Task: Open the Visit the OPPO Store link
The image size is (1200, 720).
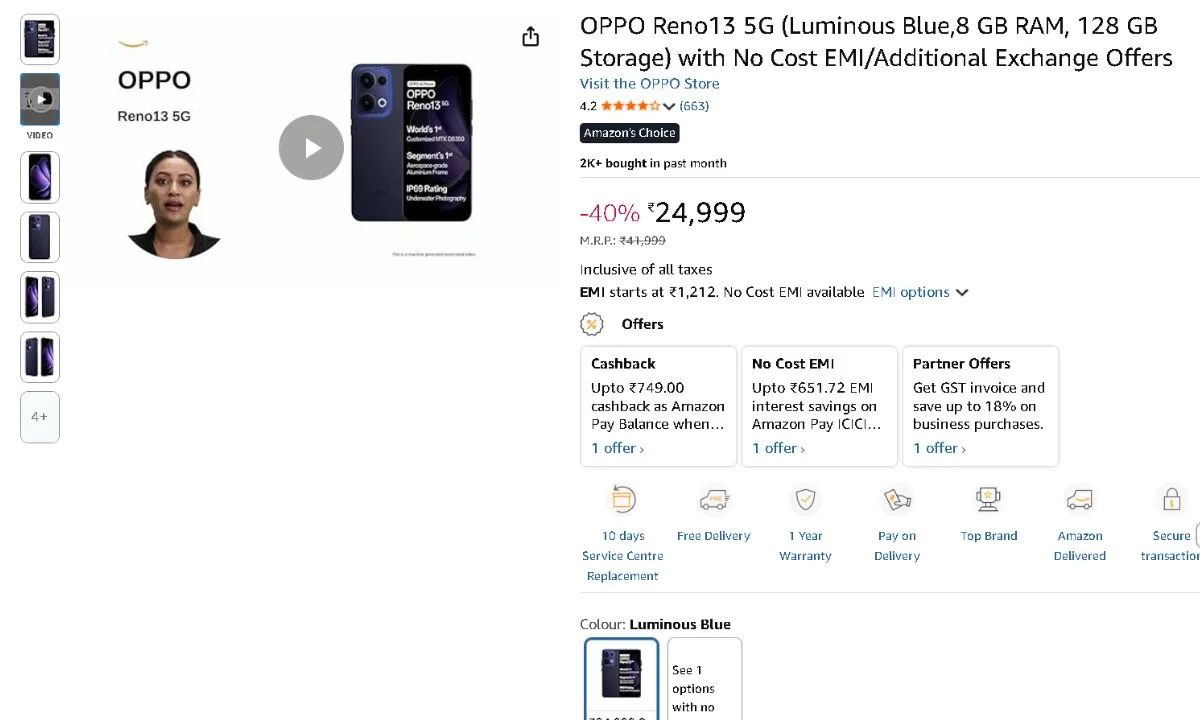Action: (x=649, y=83)
